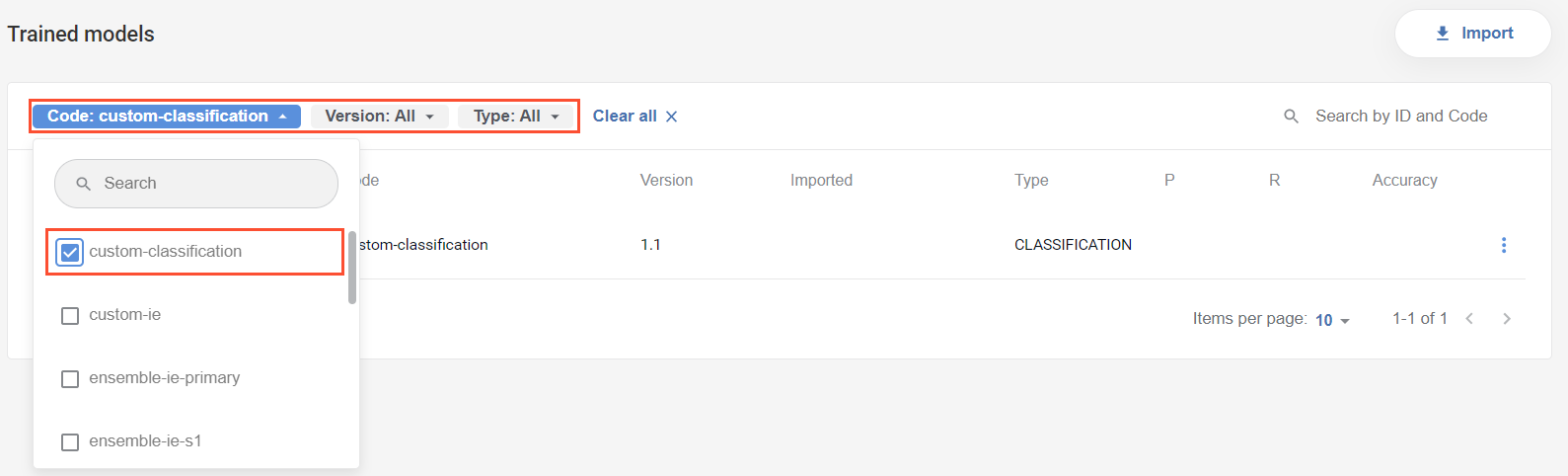Click the caret on the Code filter chip

click(x=283, y=117)
